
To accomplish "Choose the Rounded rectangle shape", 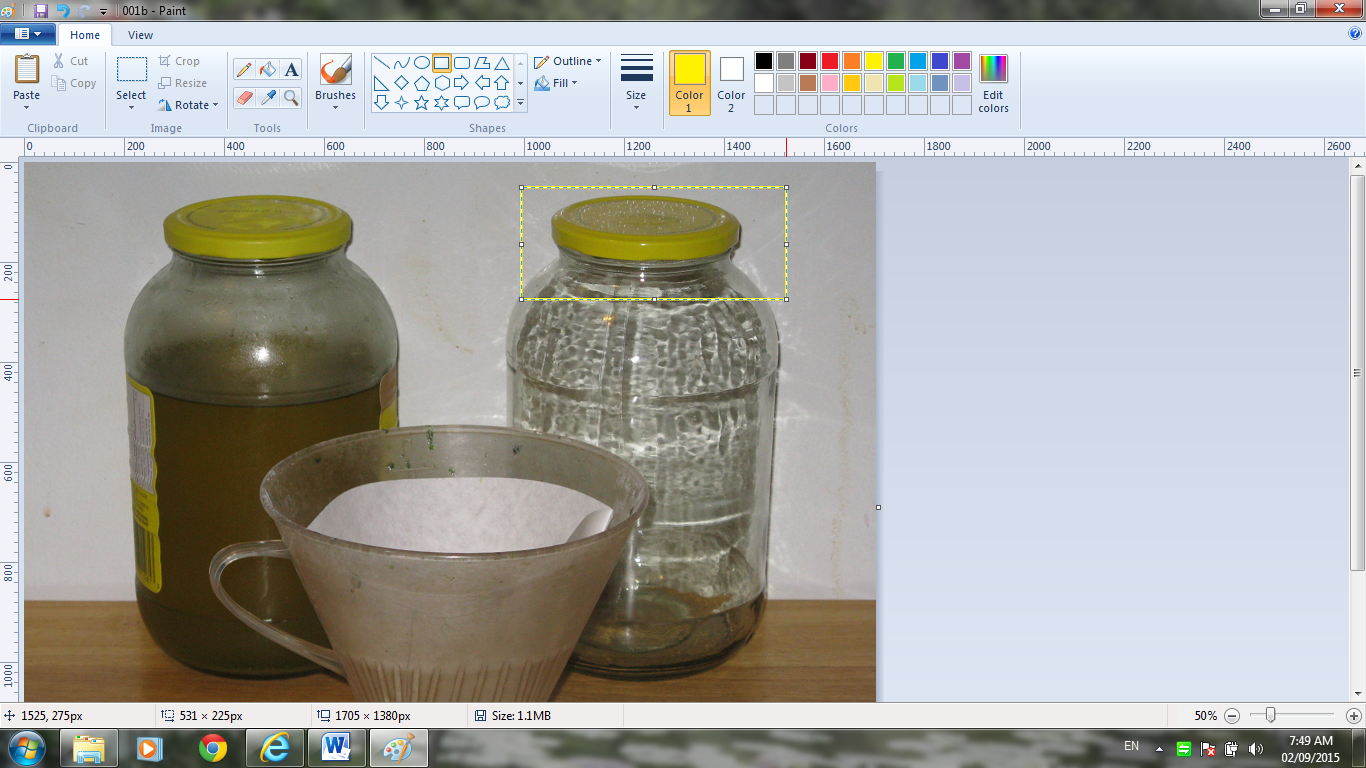I will (x=461, y=63).
